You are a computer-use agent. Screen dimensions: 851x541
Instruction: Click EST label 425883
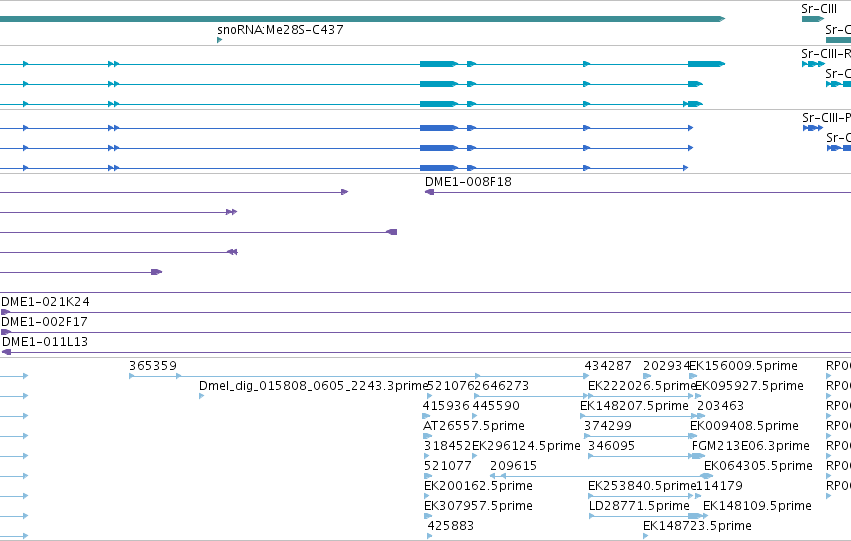click(x=450, y=526)
